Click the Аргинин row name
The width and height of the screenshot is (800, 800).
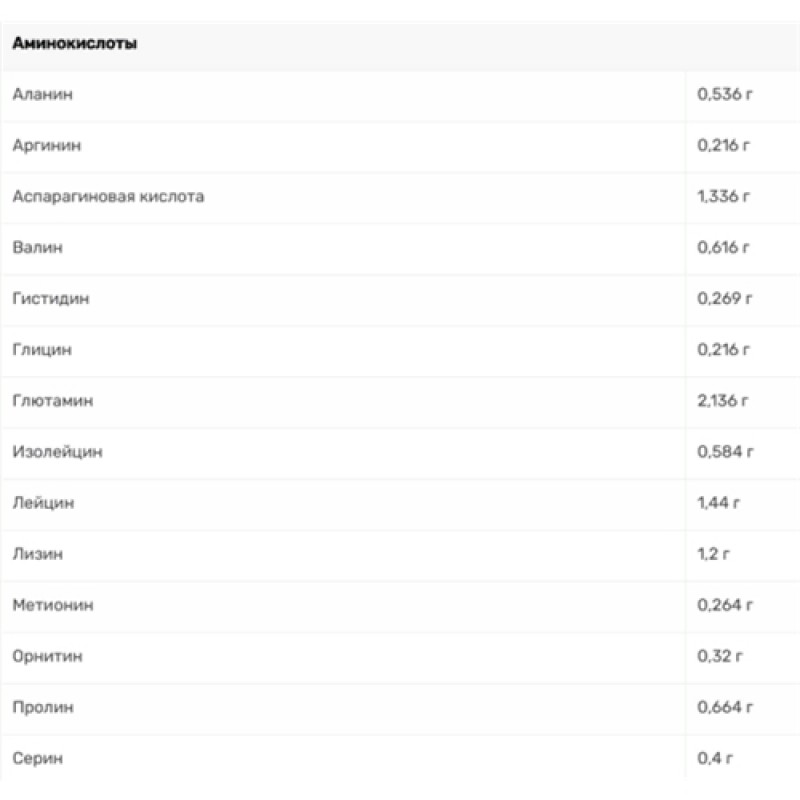click(47, 146)
